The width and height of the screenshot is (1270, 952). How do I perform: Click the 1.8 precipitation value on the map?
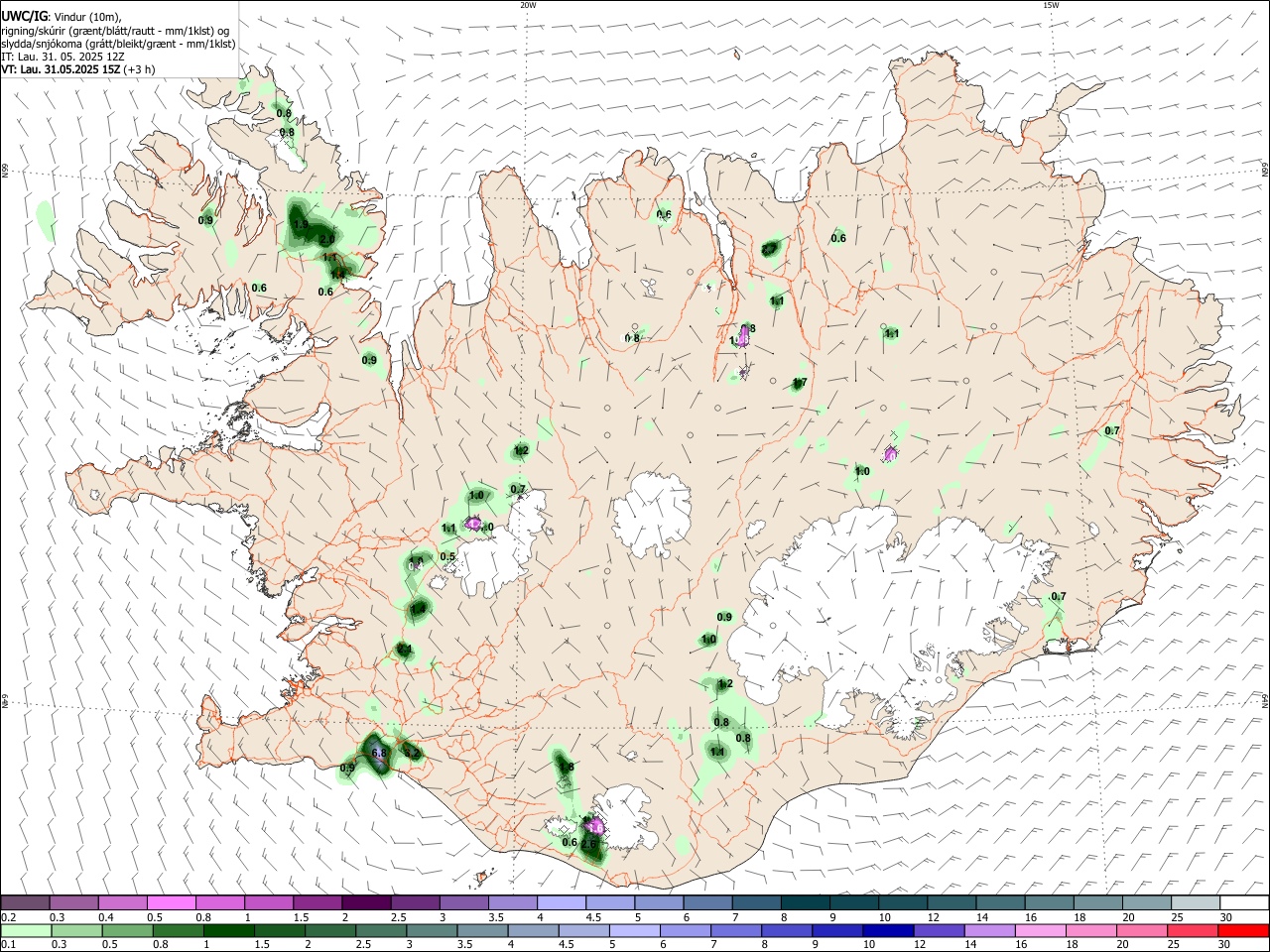567,767
